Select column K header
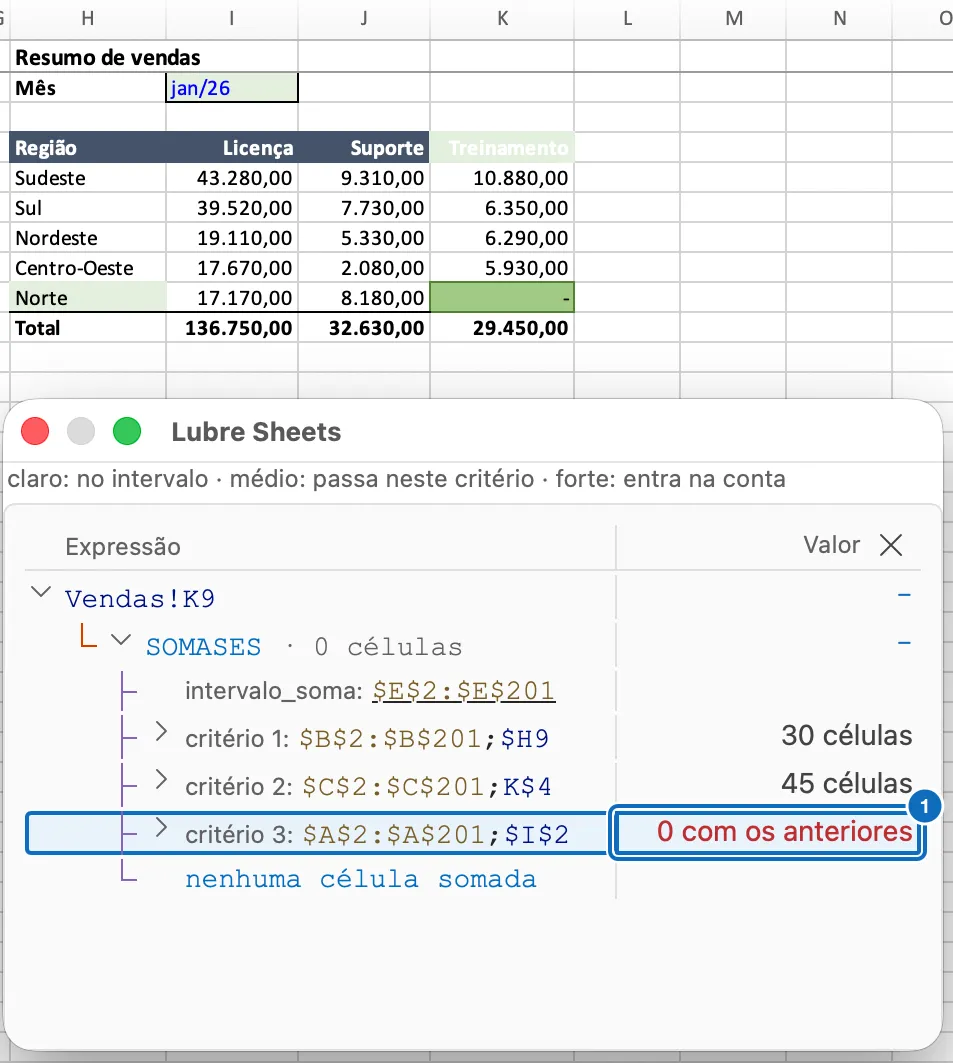The height and width of the screenshot is (1063, 953). 502,18
